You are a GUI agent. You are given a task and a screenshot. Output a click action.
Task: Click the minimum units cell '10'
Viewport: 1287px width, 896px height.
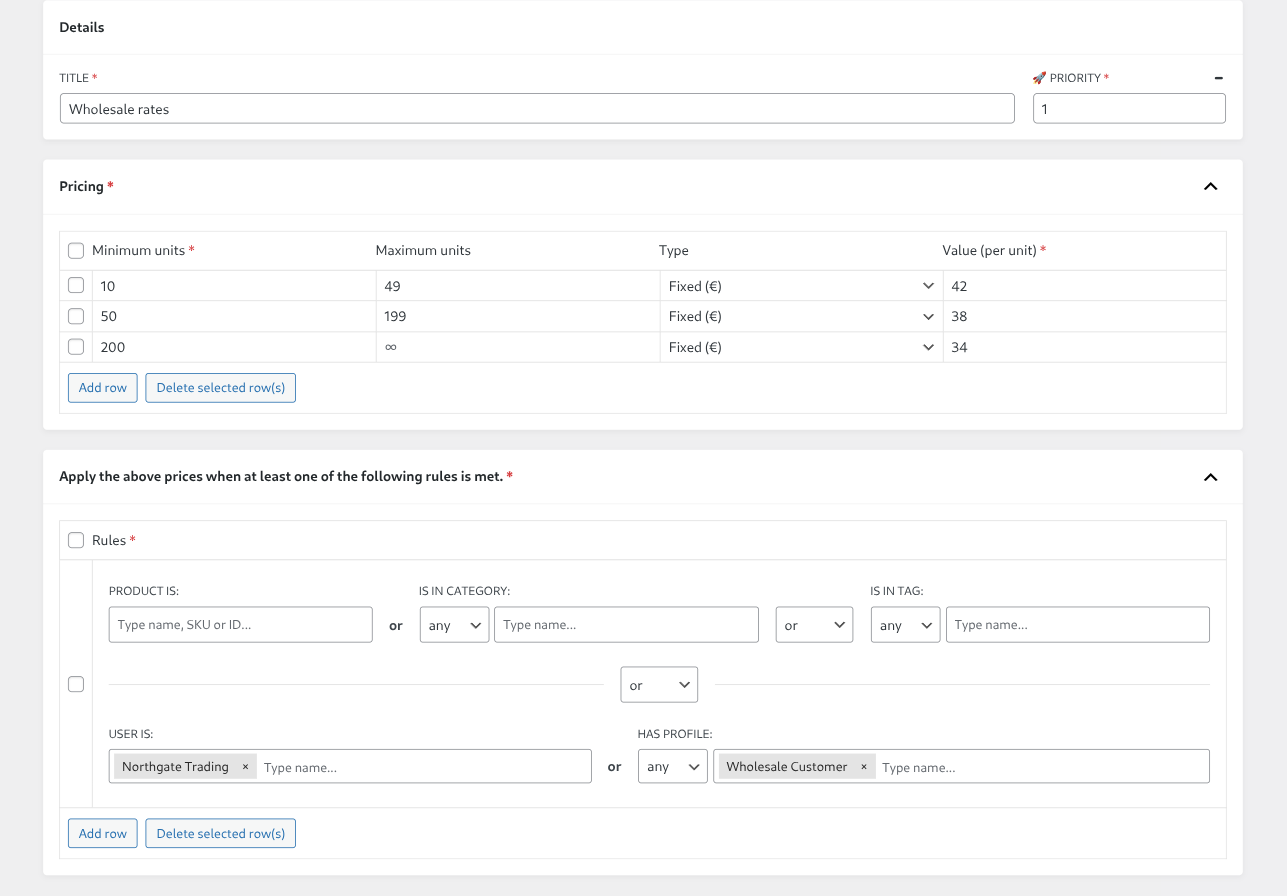pos(234,286)
